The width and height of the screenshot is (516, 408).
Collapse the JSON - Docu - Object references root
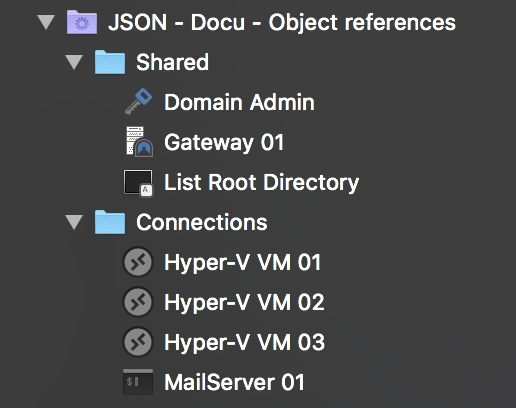coord(46,22)
